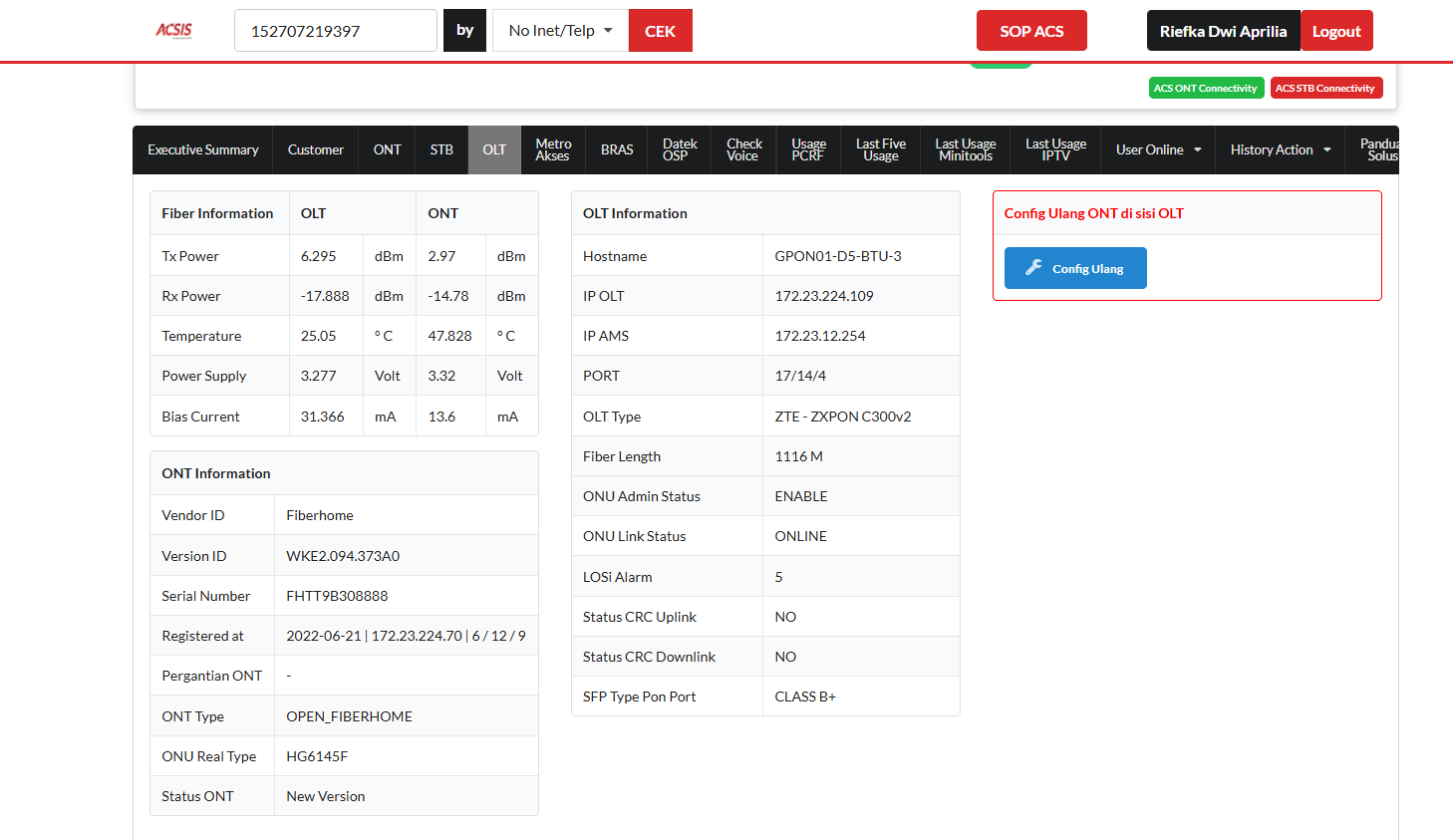
Task: Click the ONT Information heading
Action: coord(216,473)
